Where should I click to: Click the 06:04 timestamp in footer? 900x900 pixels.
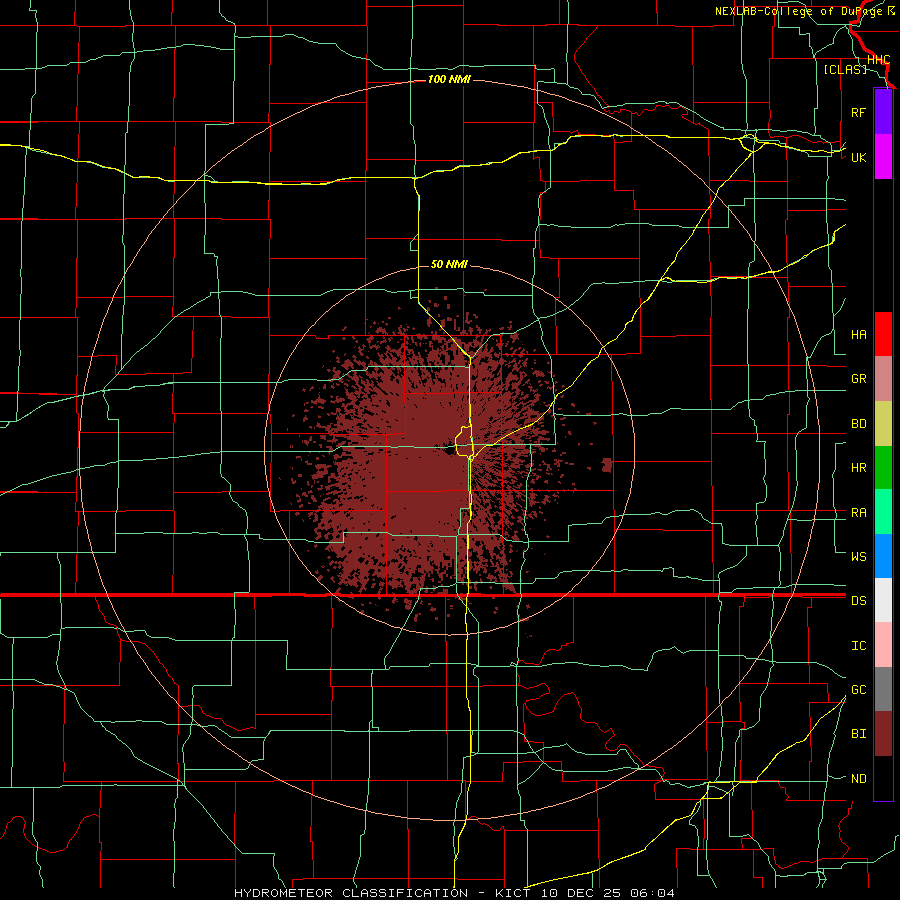tap(652, 893)
